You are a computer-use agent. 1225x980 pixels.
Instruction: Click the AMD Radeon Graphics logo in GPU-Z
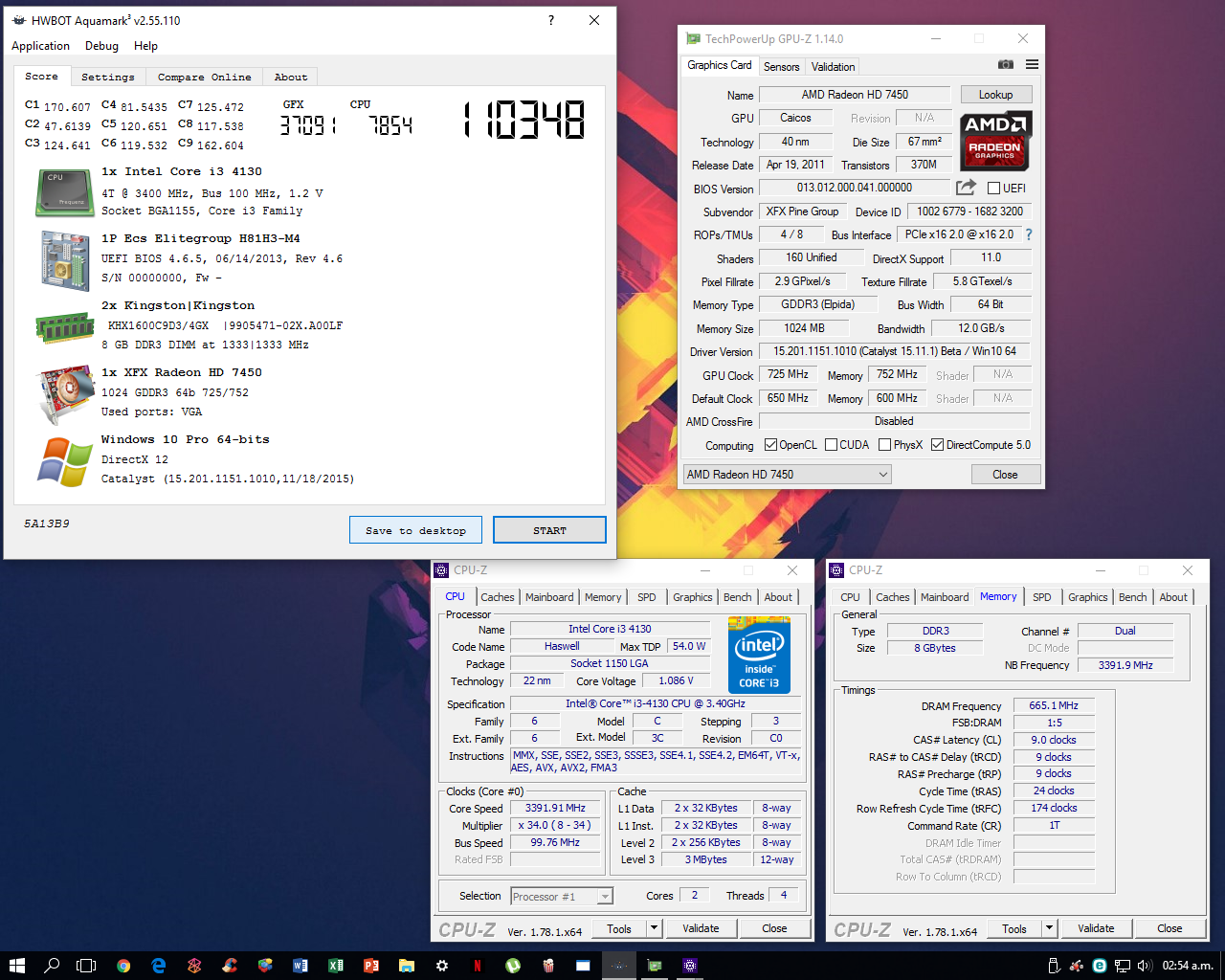click(x=995, y=140)
